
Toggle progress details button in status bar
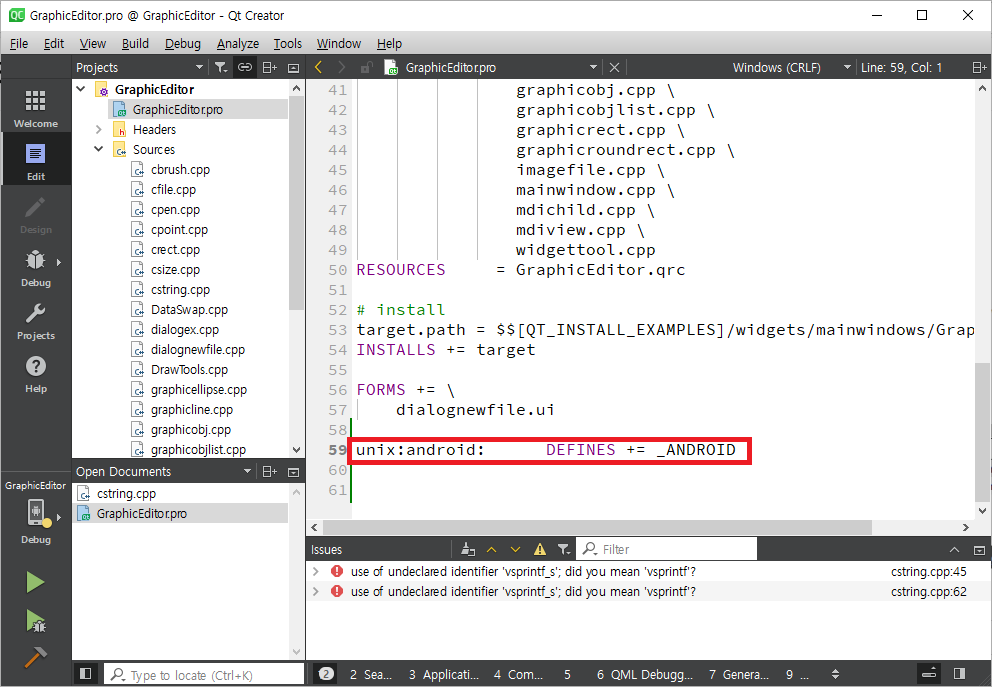point(929,674)
